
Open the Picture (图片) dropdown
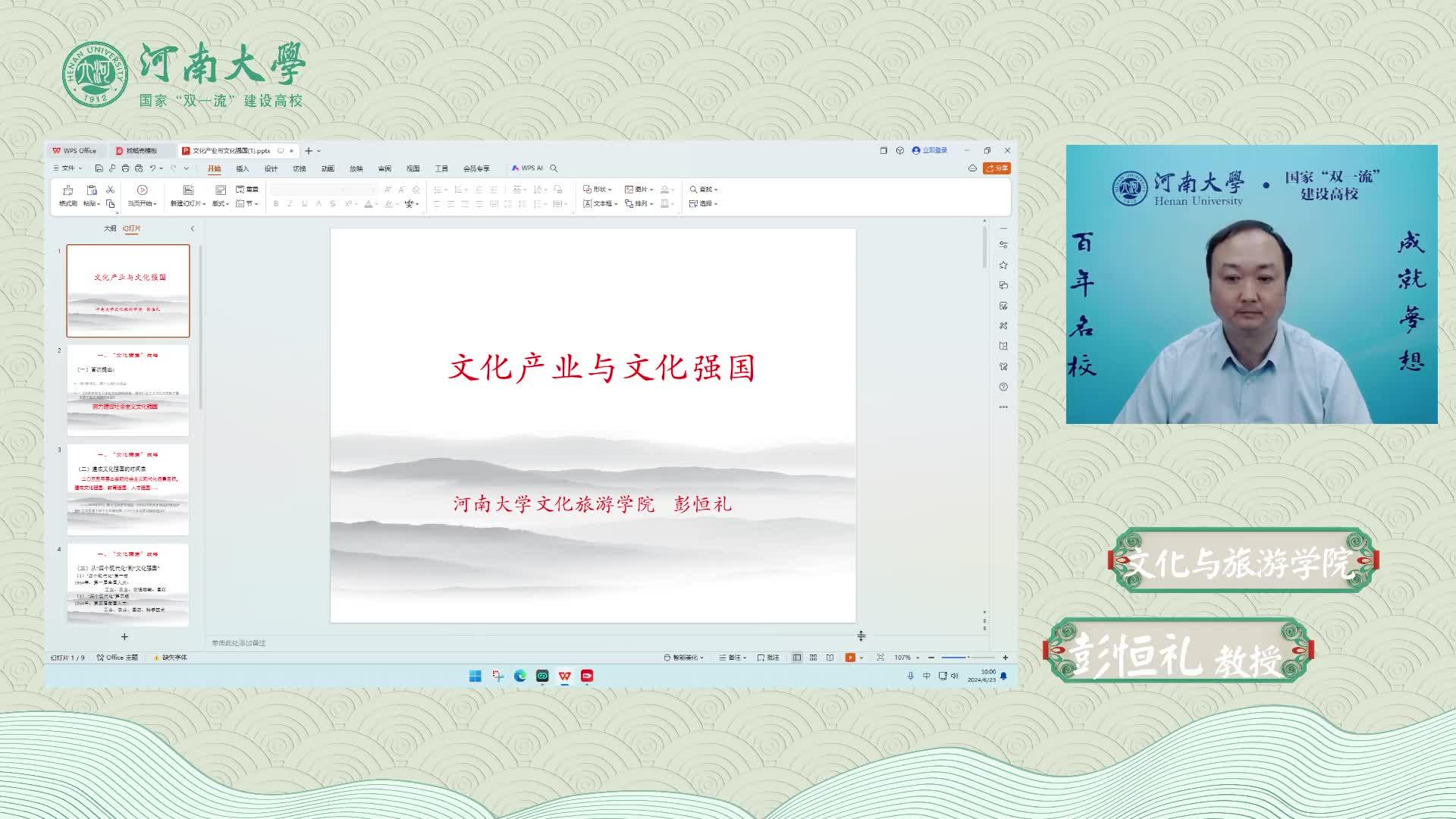639,189
